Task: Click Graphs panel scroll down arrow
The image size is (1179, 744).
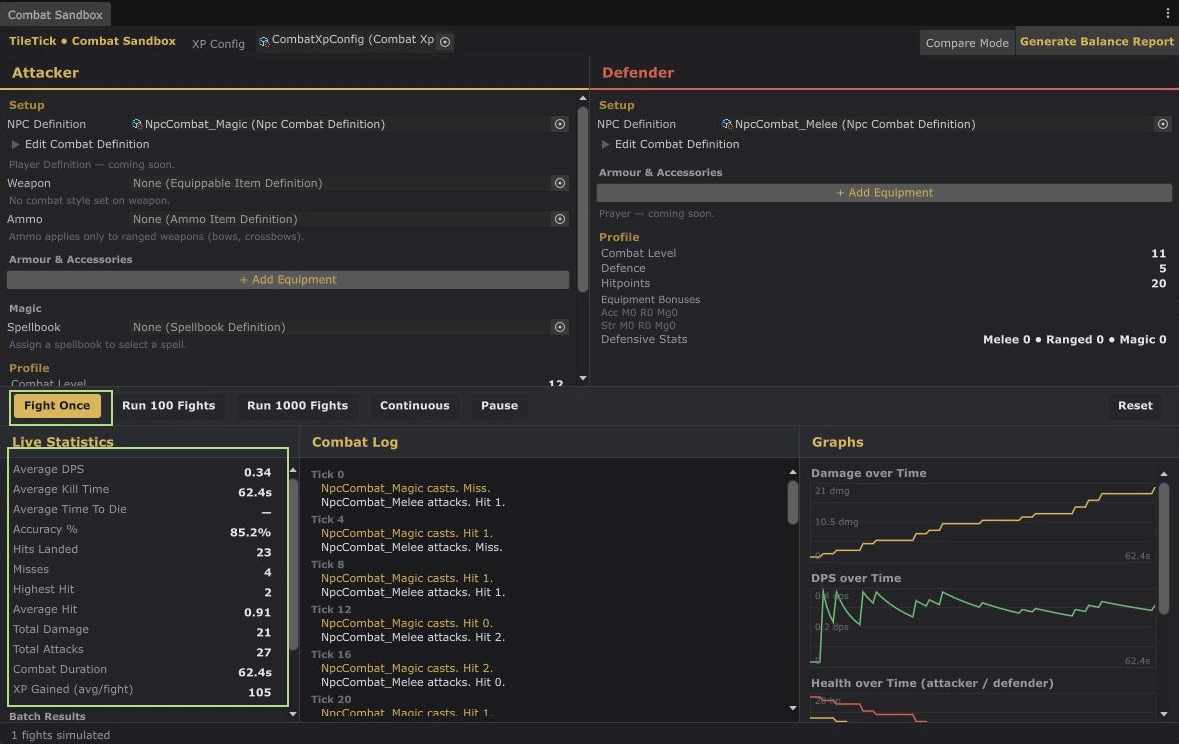Action: pos(1164,714)
